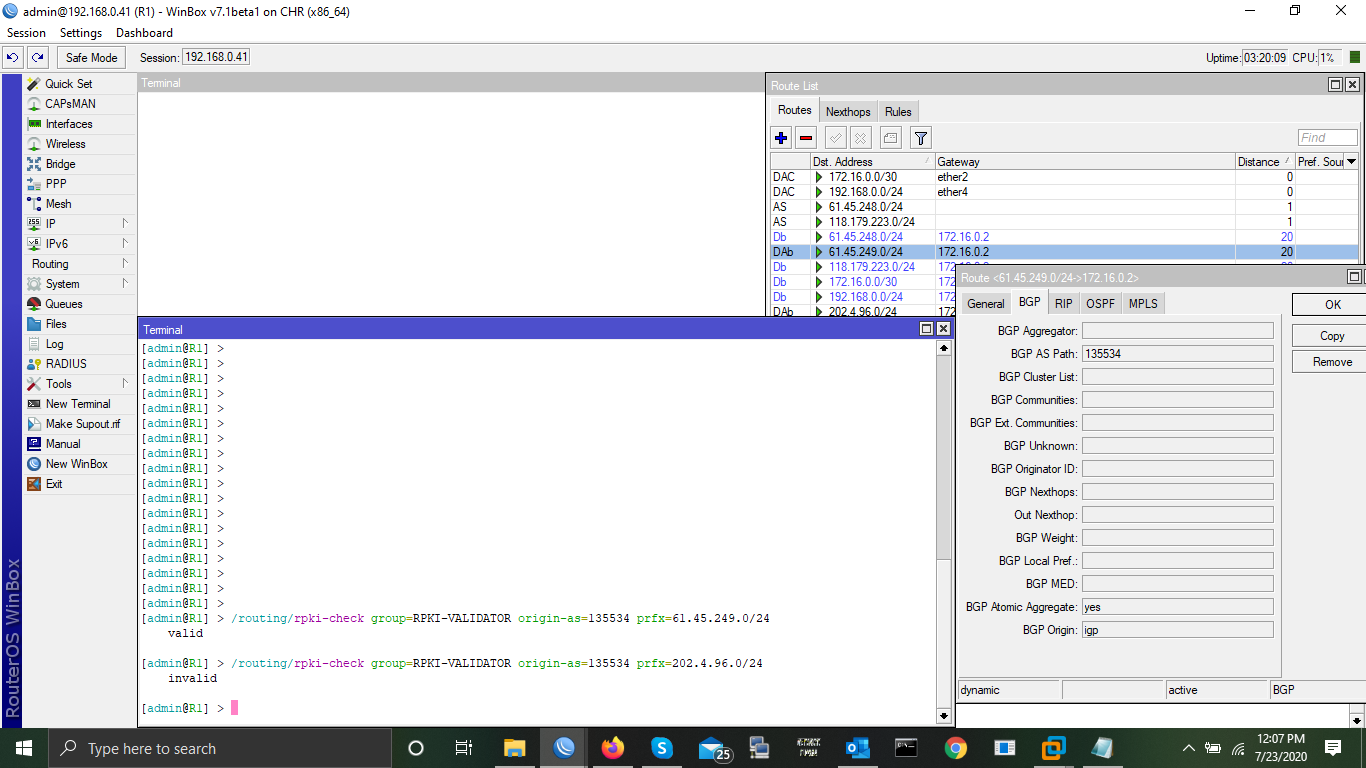This screenshot has height=768, width=1366.
Task: Open the Bridge menu item
Action: [x=60, y=164]
